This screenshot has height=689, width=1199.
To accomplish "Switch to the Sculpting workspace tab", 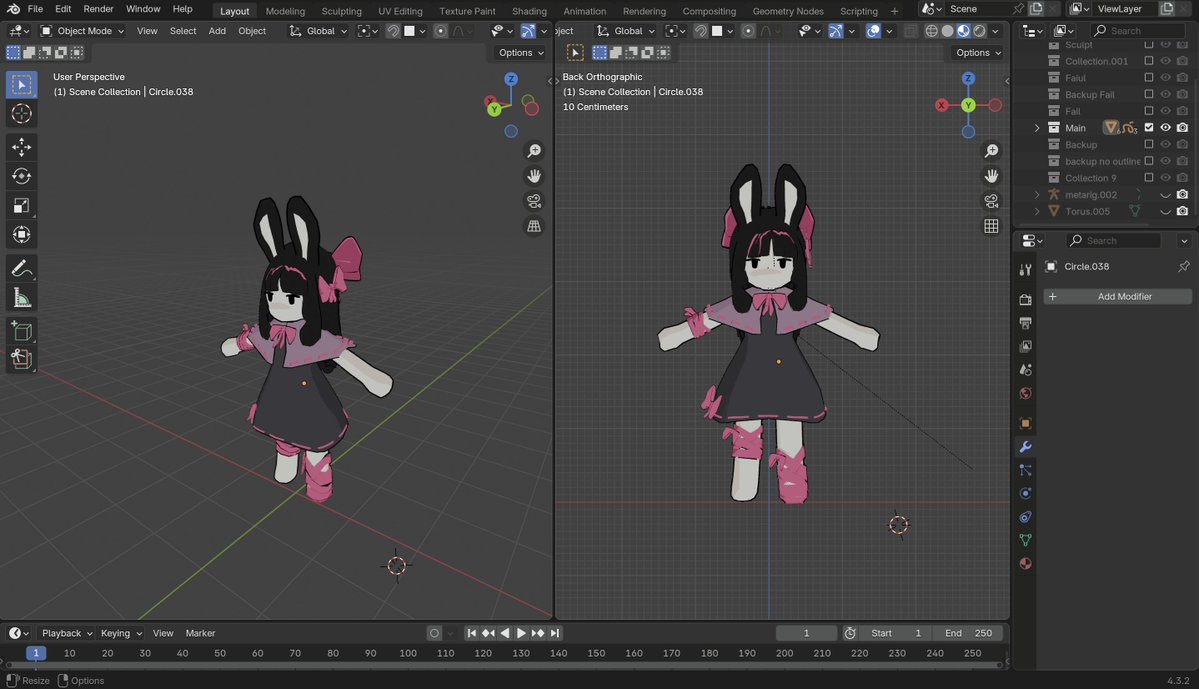I will click(x=341, y=11).
